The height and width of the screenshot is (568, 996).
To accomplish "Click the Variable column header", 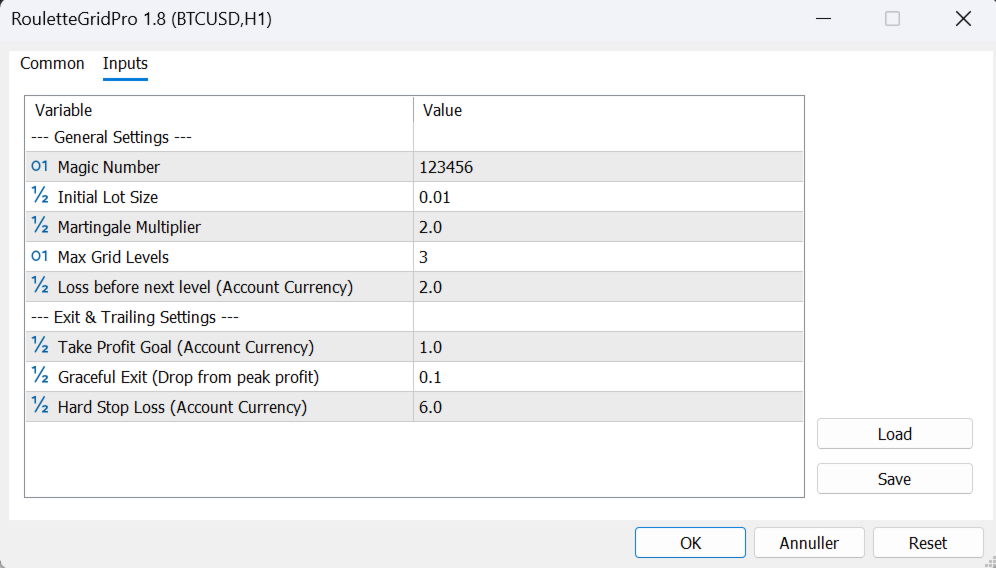I will point(63,110).
